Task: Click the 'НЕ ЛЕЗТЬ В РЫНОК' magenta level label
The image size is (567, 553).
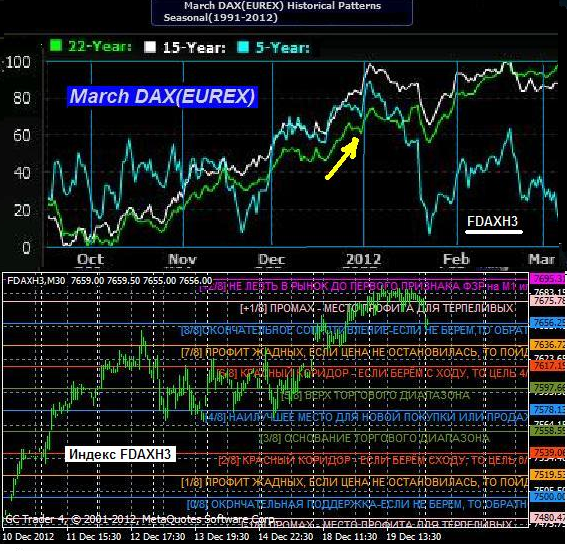Action: click(363, 286)
